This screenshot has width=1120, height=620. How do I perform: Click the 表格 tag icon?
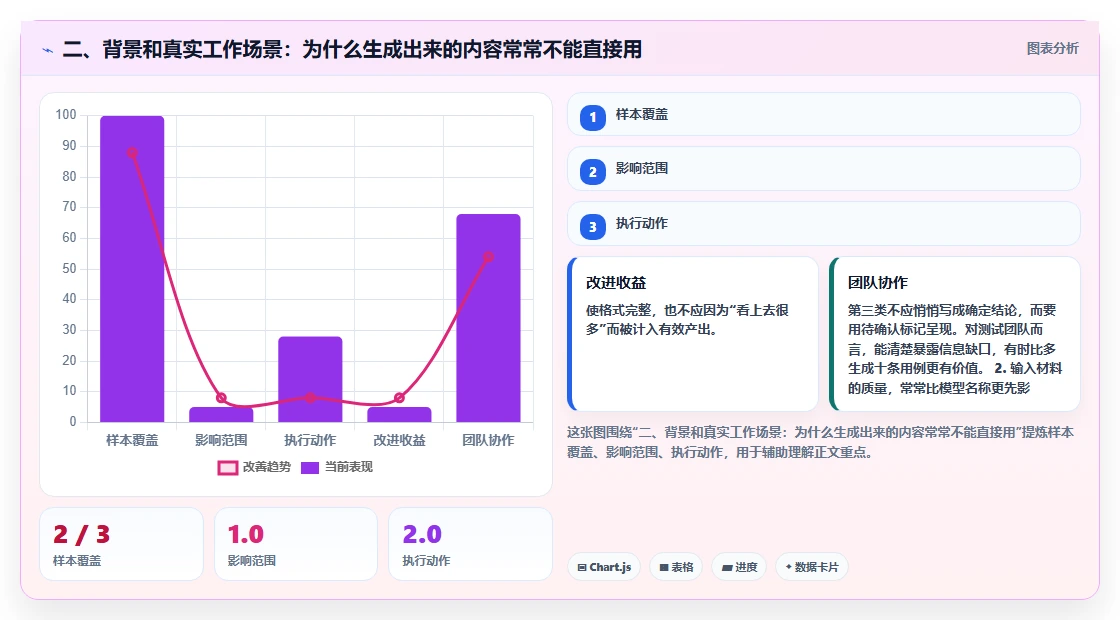click(664, 567)
